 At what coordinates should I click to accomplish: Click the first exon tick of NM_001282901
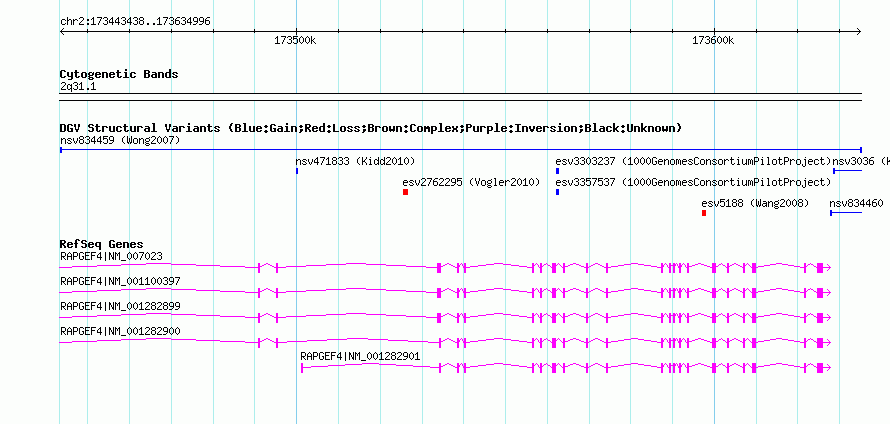pos(301,368)
